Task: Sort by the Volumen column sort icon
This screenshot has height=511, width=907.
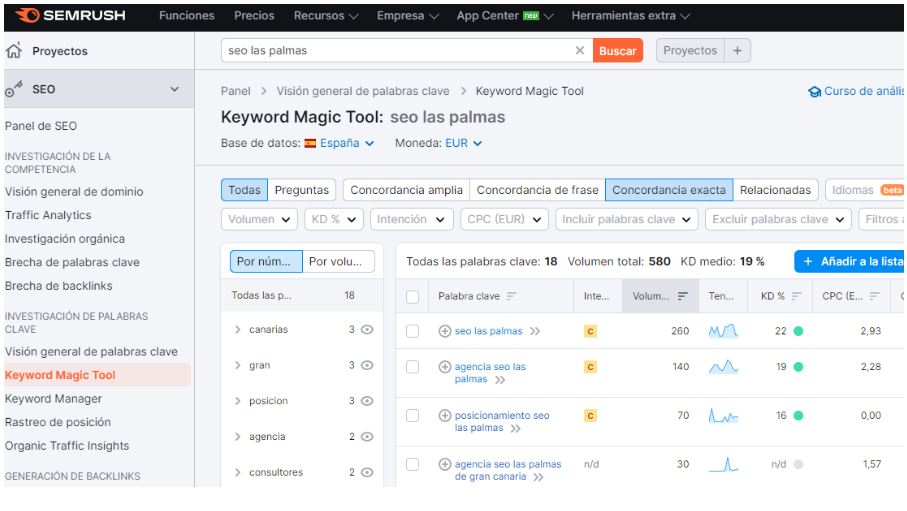Action: tap(683, 296)
